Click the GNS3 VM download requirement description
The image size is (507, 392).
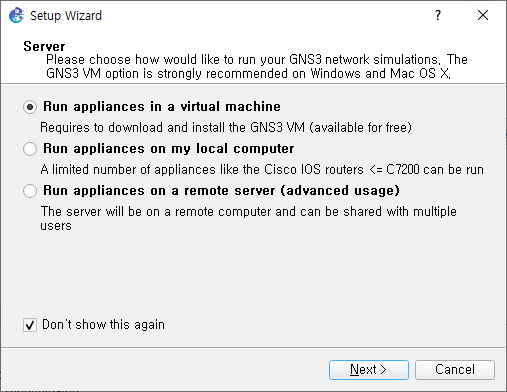[x=226, y=127]
